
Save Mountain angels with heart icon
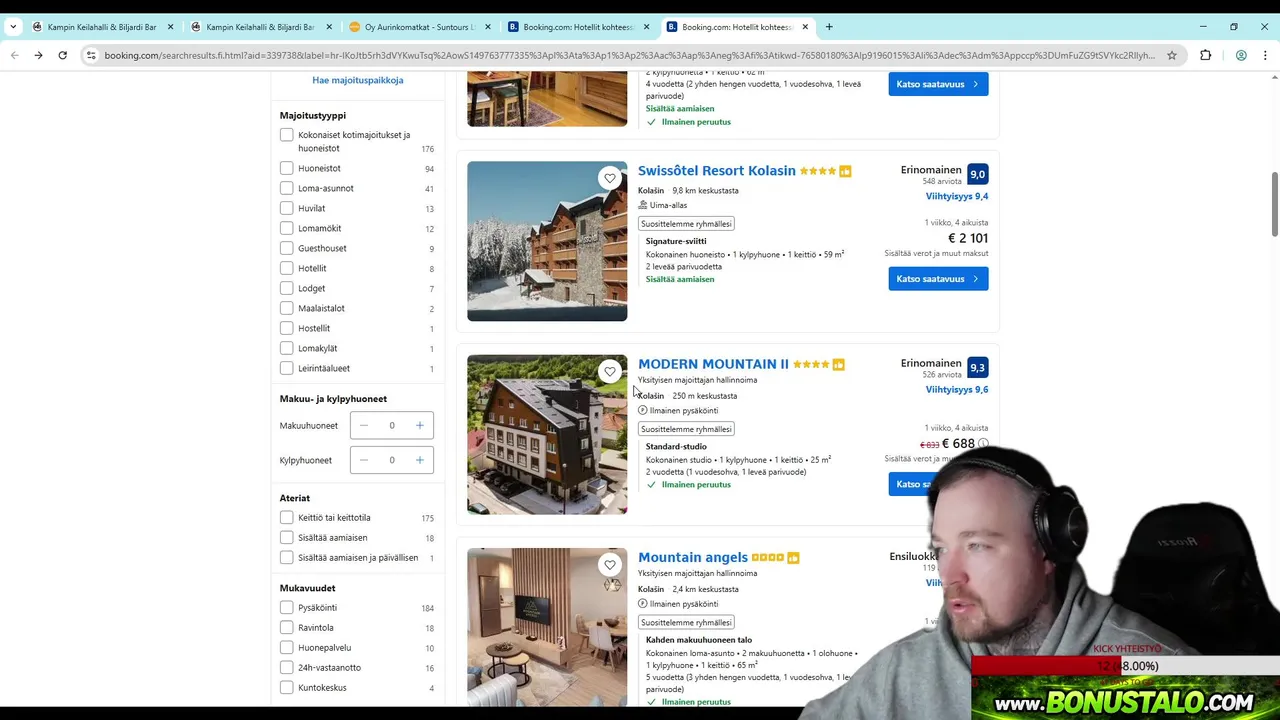(x=610, y=565)
